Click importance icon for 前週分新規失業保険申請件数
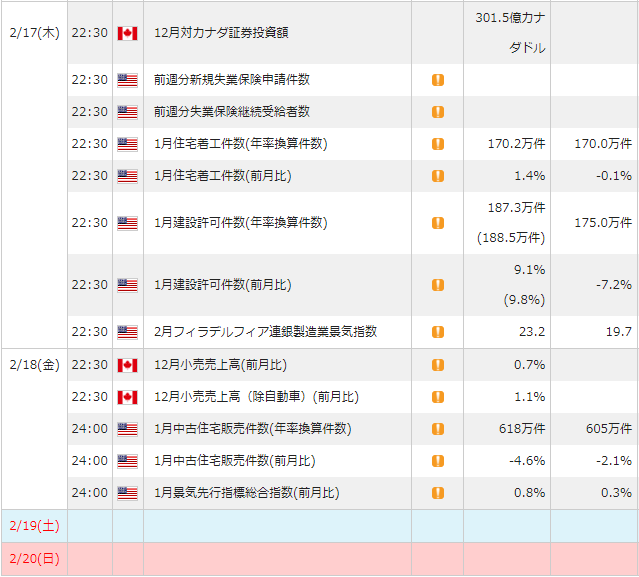 point(438,80)
